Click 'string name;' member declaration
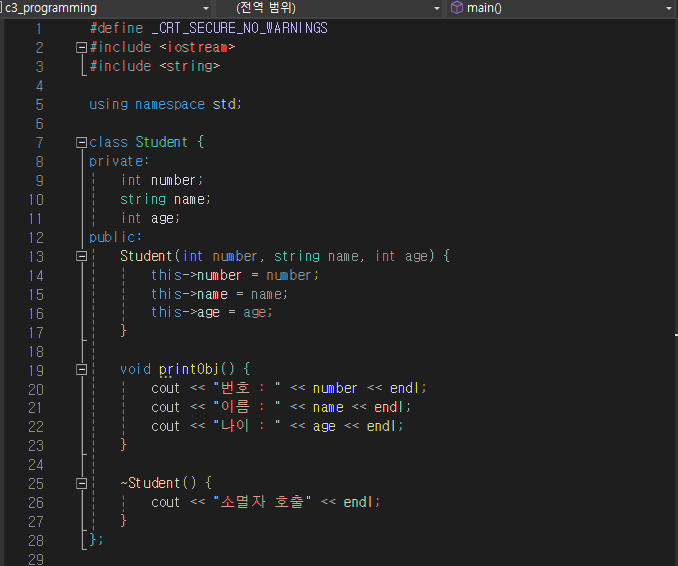Screen dimensions: 678x566 click(x=165, y=199)
